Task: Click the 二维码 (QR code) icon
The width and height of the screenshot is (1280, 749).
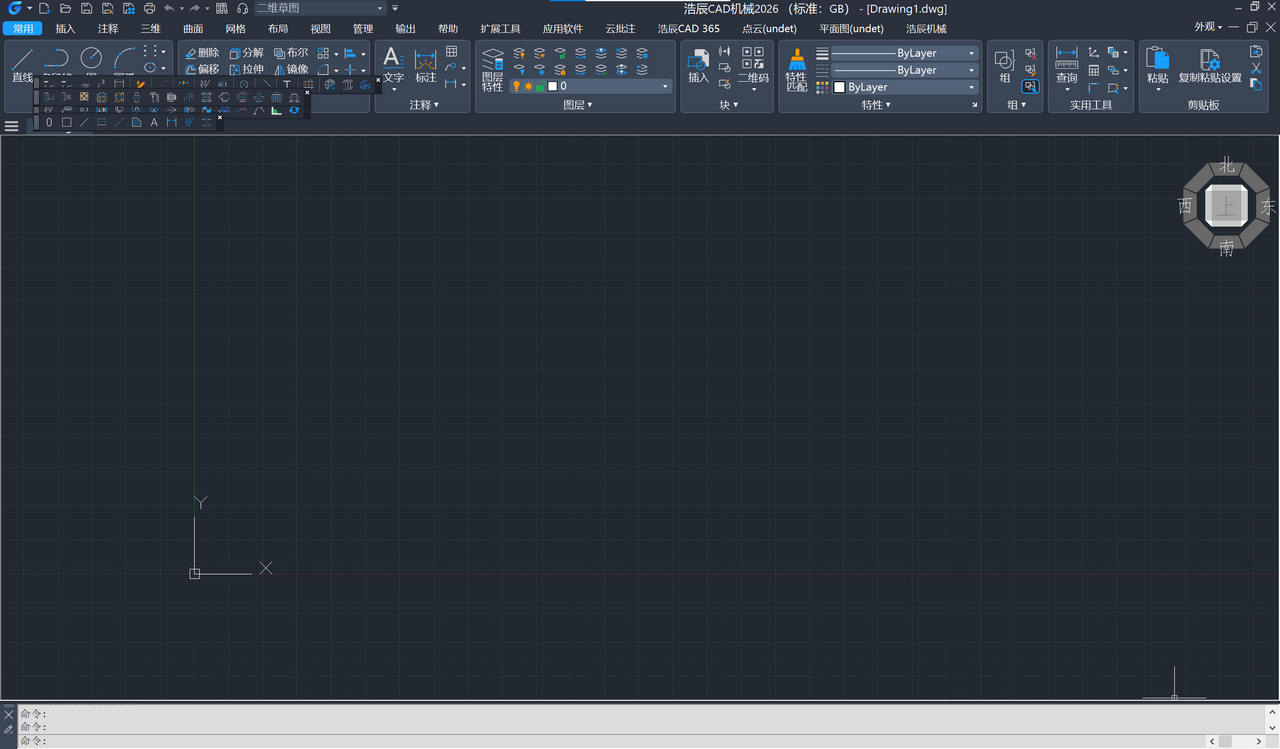Action: click(x=753, y=63)
